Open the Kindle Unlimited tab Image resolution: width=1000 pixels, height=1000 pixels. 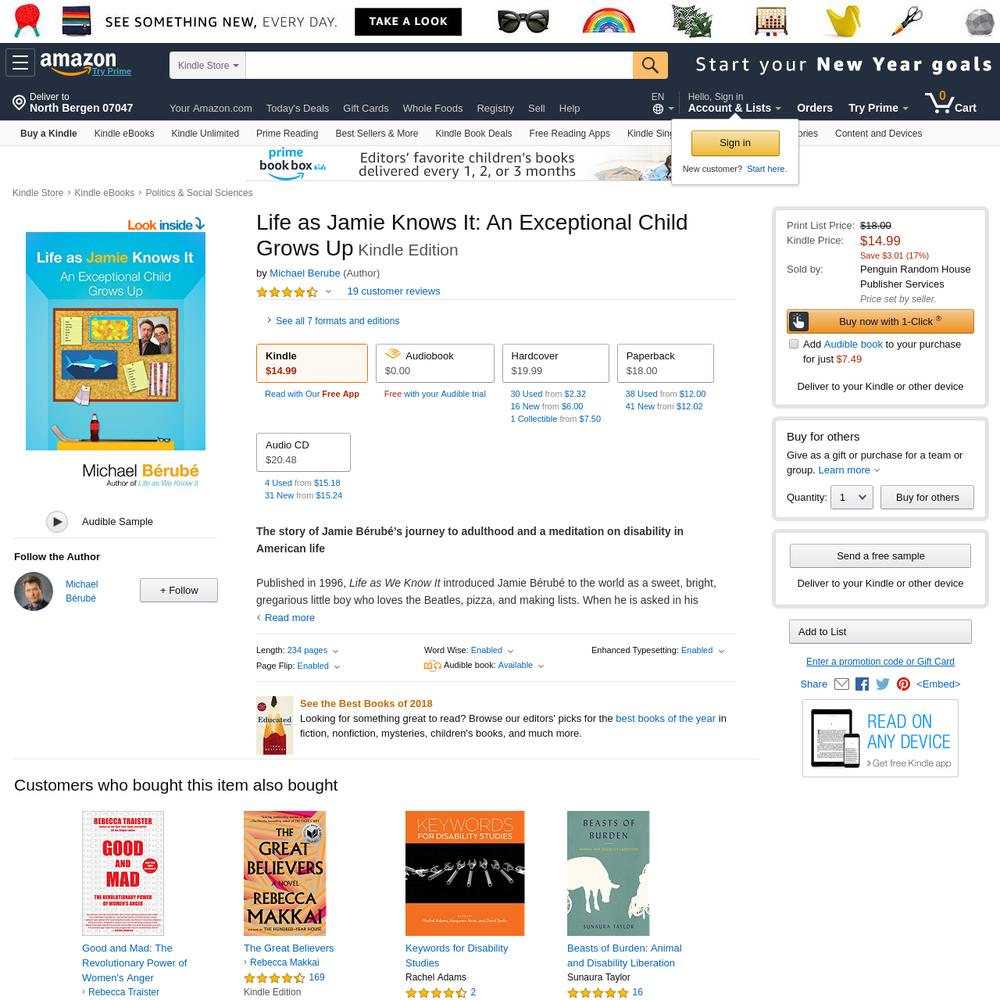[205, 133]
